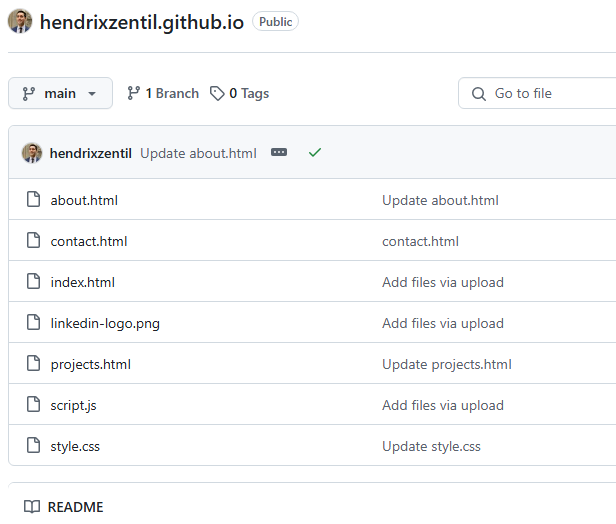Viewport: 616px width, 524px height.
Task: Click the green checkmark commit status
Action: 315,153
